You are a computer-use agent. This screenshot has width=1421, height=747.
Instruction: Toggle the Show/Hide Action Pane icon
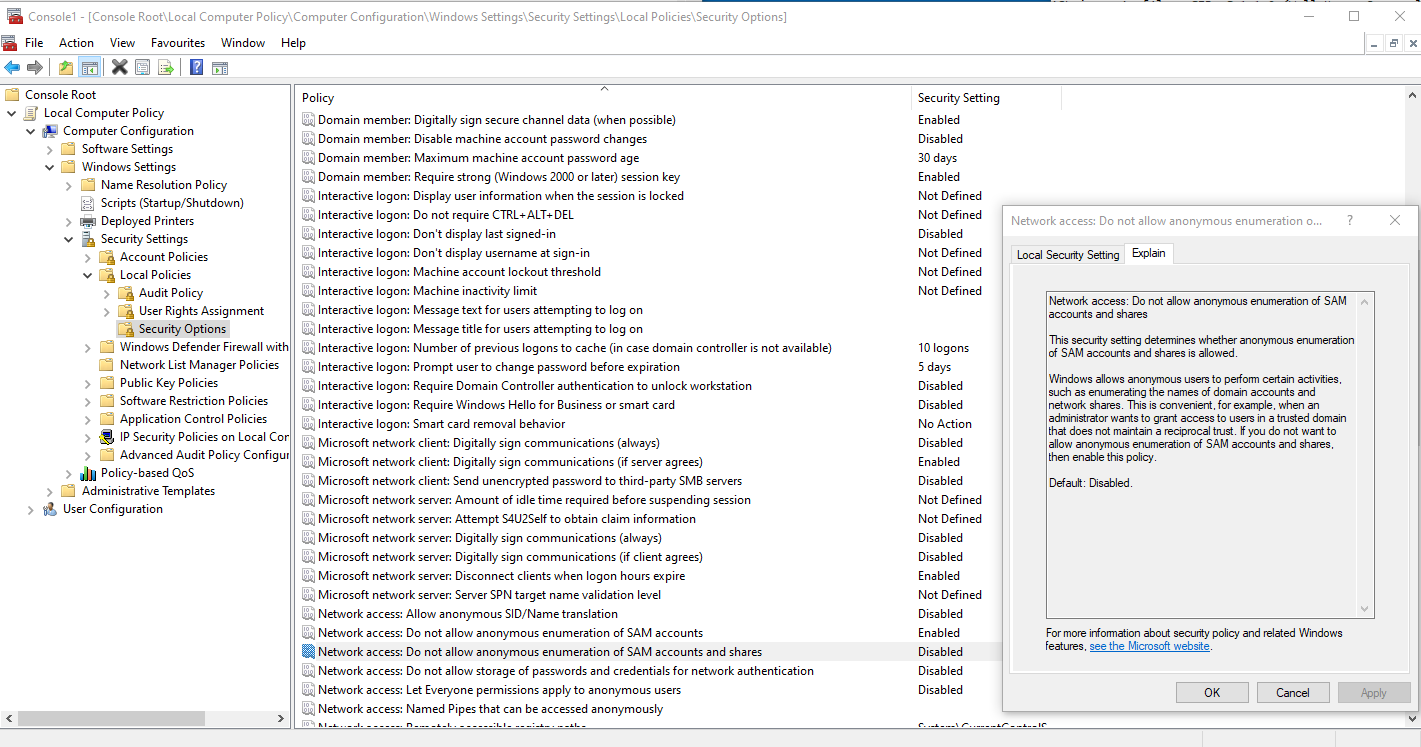pos(220,67)
